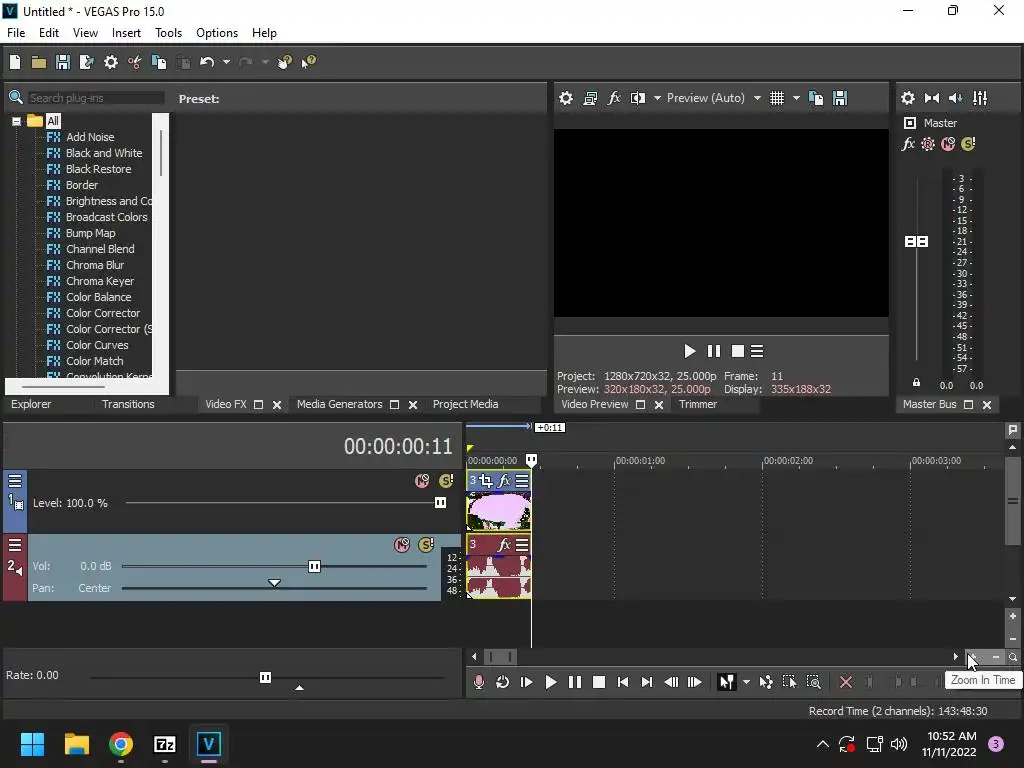Switch to Media Generators tab
The height and width of the screenshot is (768, 1024).
pyautogui.click(x=340, y=404)
